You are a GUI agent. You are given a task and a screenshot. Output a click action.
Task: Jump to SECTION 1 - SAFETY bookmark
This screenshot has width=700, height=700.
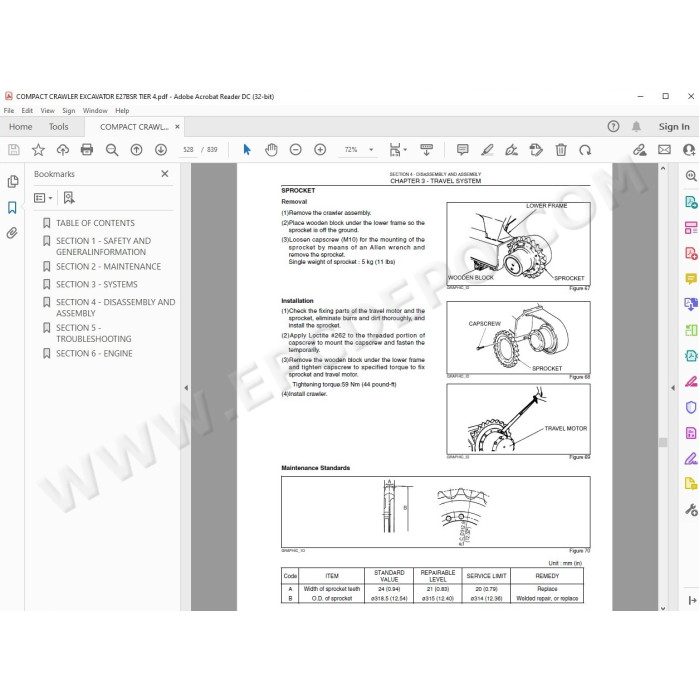[103, 246]
